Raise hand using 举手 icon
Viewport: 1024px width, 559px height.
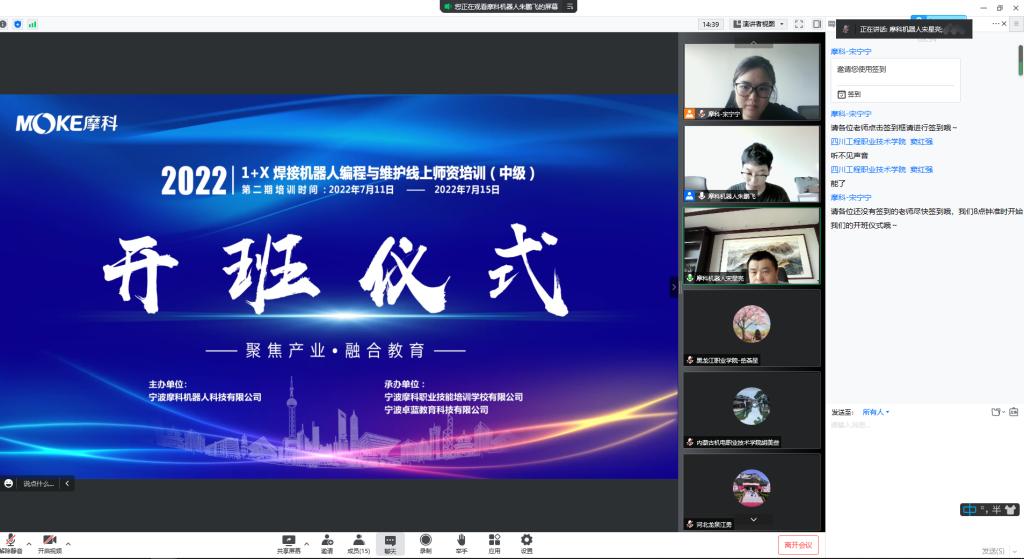pyautogui.click(x=461, y=542)
